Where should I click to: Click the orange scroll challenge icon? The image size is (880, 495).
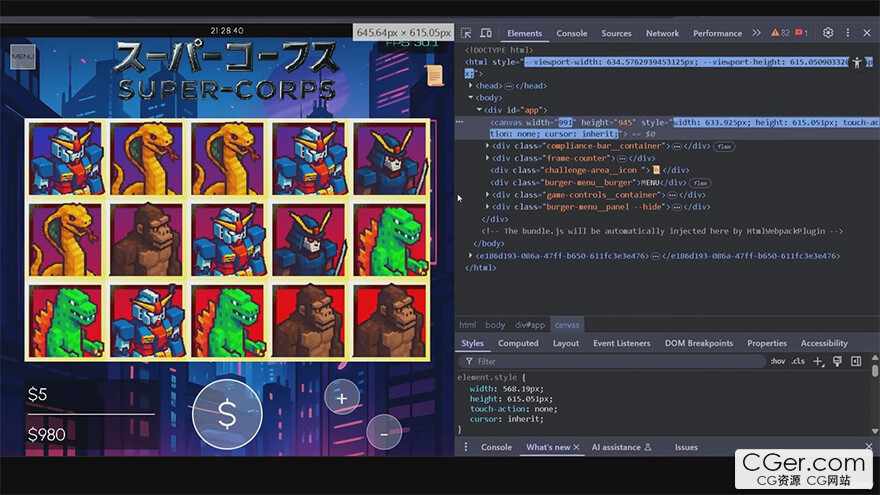(x=435, y=75)
